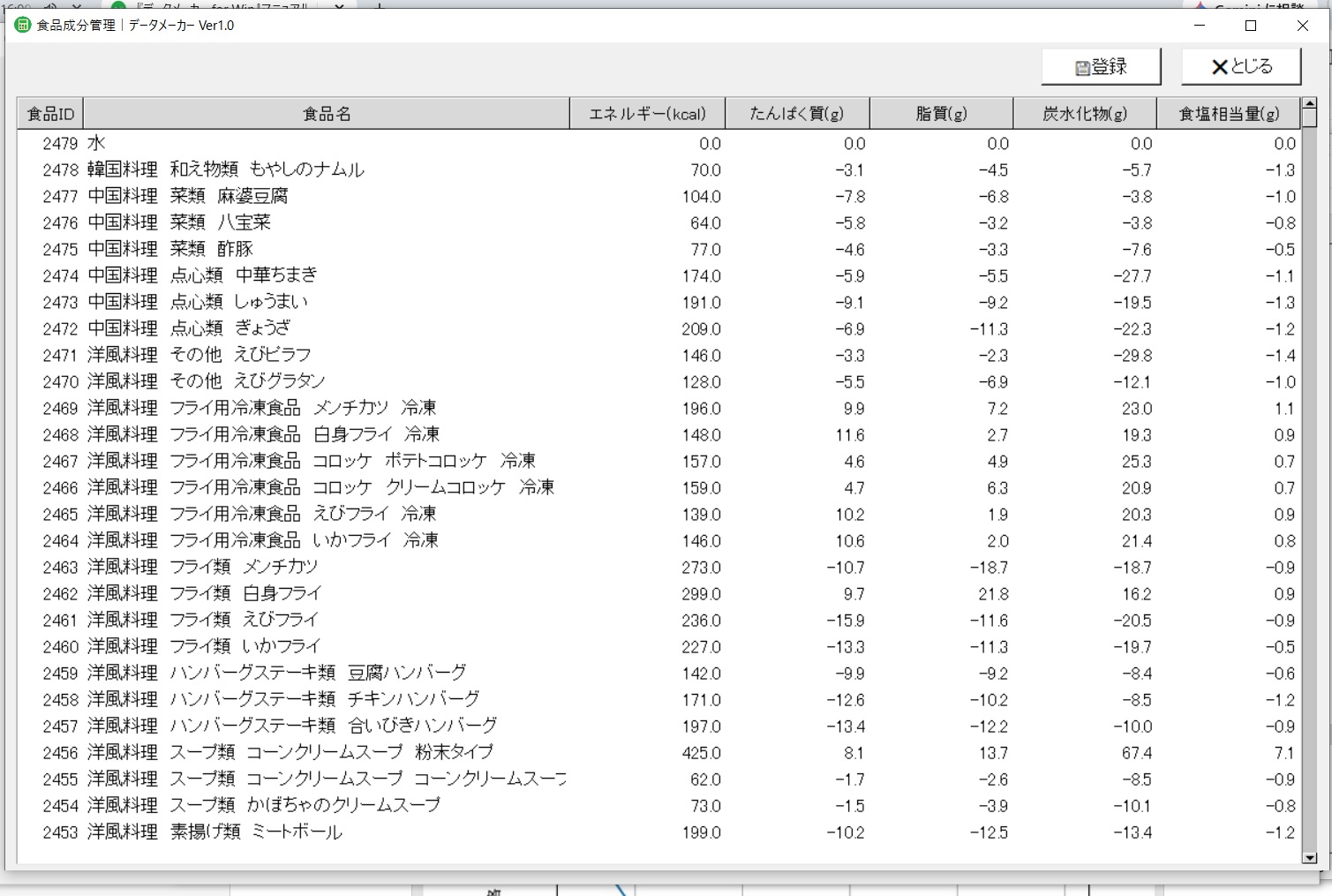Click the たんぱく質(g) column header
The image size is (1332, 896).
tap(797, 114)
